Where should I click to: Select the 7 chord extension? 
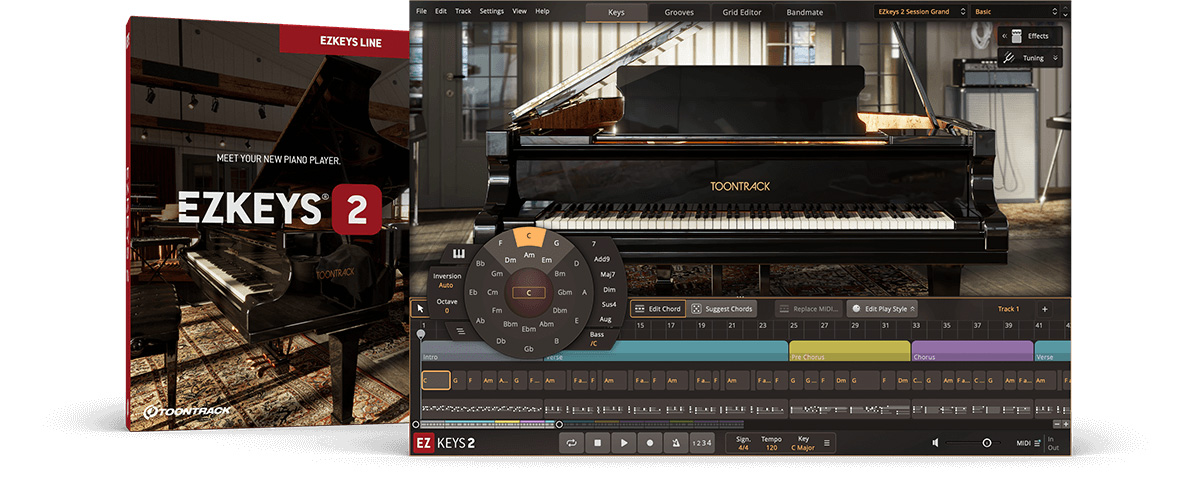(x=594, y=243)
